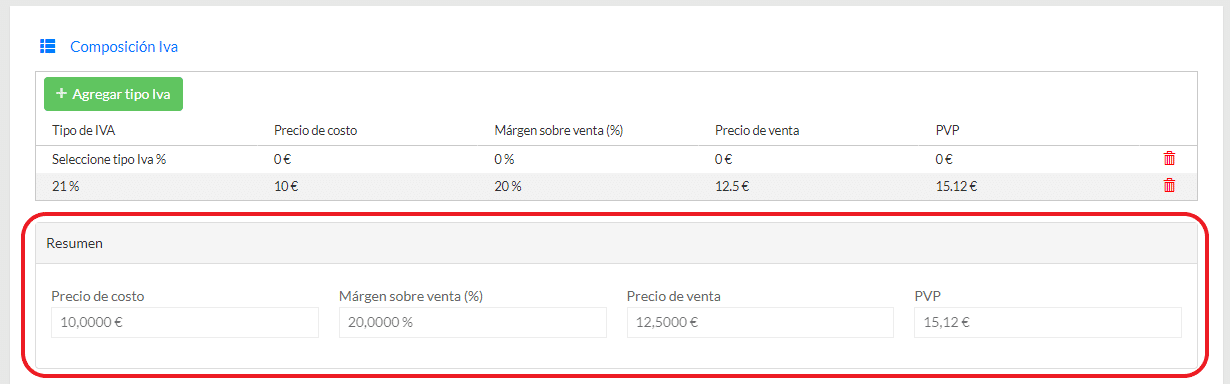Viewport: 1230px width, 384px height.
Task: Click the 15.12 € PVP cell
Action: 955,185
